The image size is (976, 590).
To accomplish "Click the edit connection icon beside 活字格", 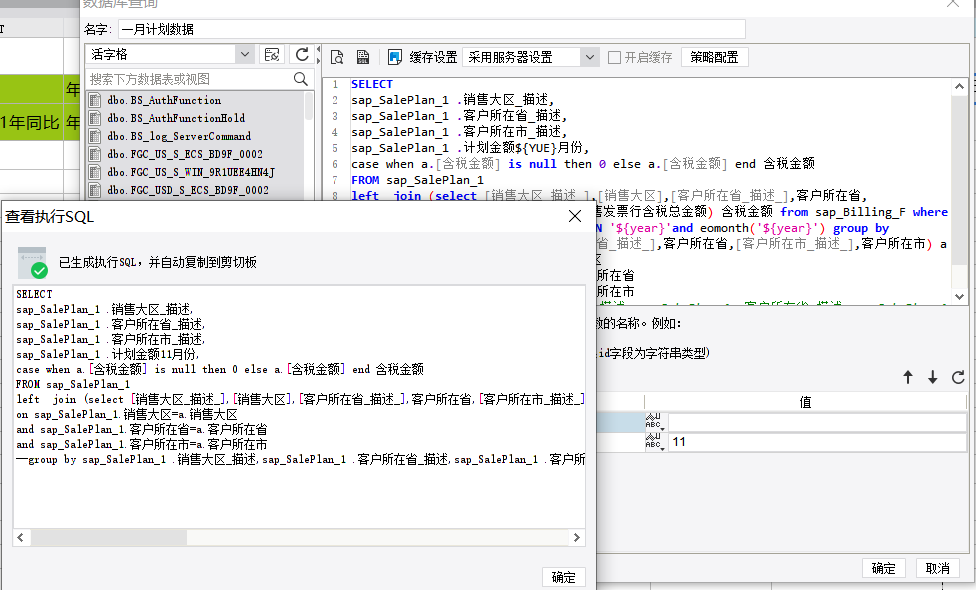I will point(272,55).
